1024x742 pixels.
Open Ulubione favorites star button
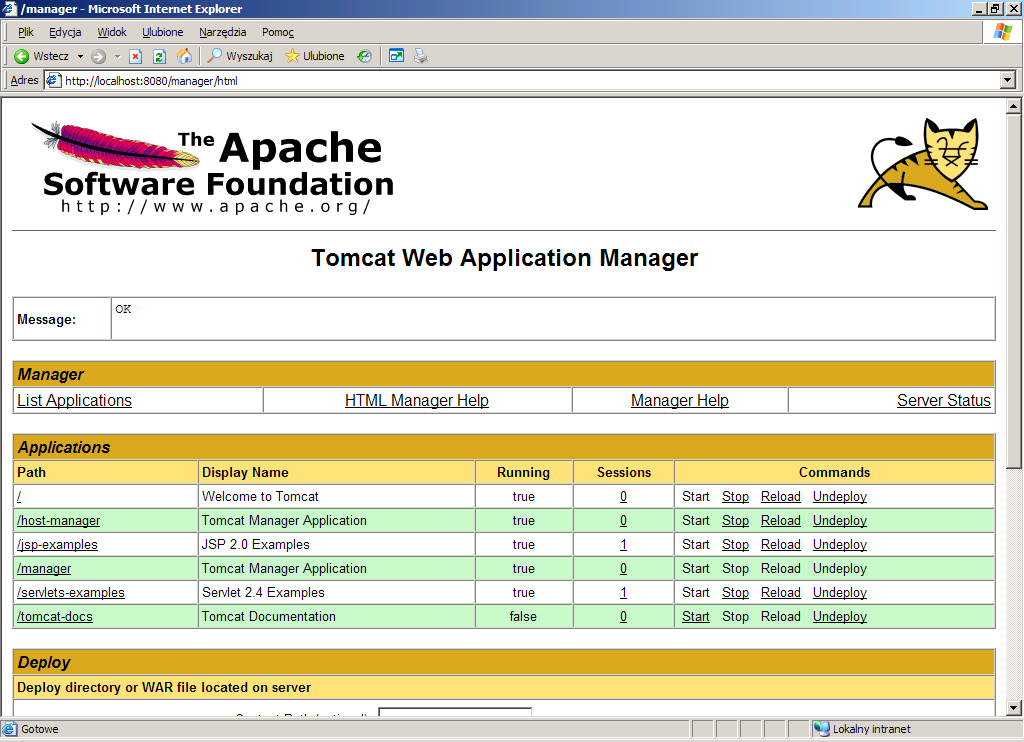(315, 56)
